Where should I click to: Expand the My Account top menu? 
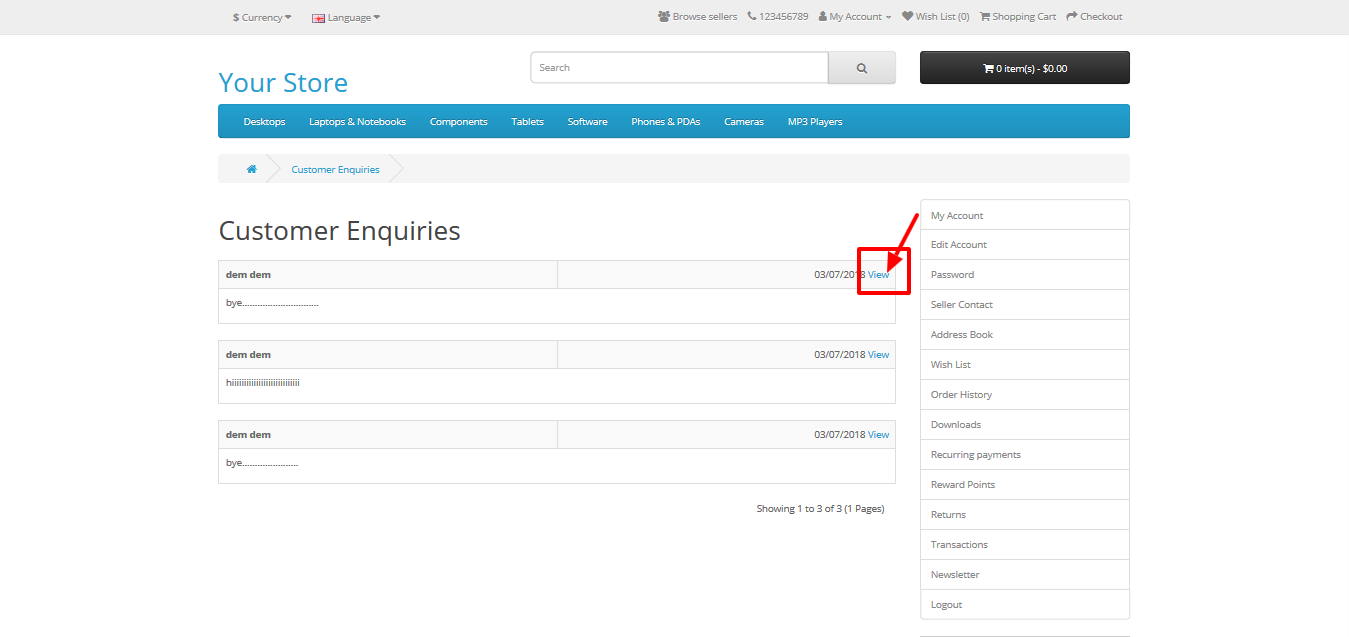(x=854, y=17)
